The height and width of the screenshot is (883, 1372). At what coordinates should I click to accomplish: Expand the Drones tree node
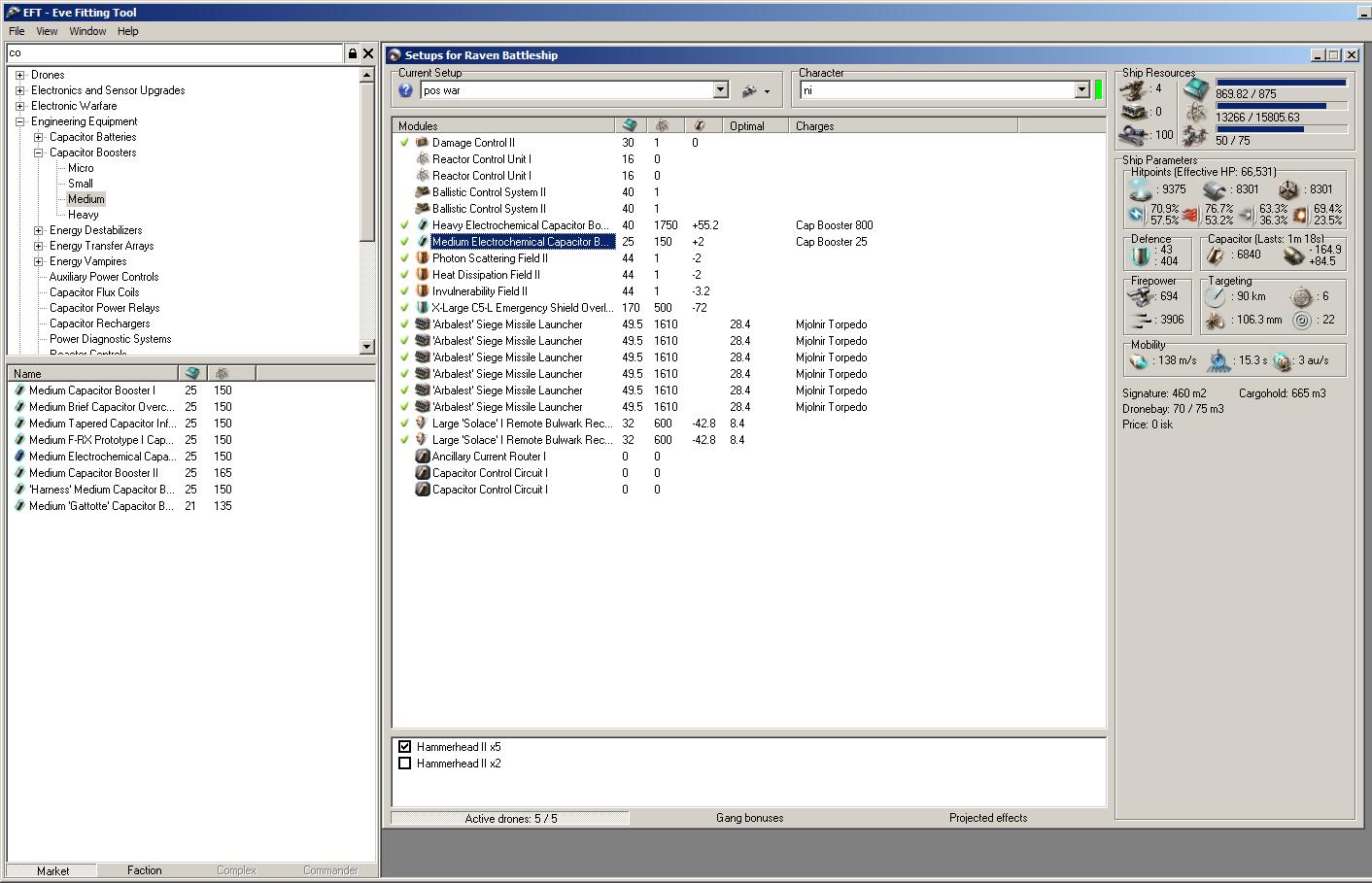[x=19, y=75]
